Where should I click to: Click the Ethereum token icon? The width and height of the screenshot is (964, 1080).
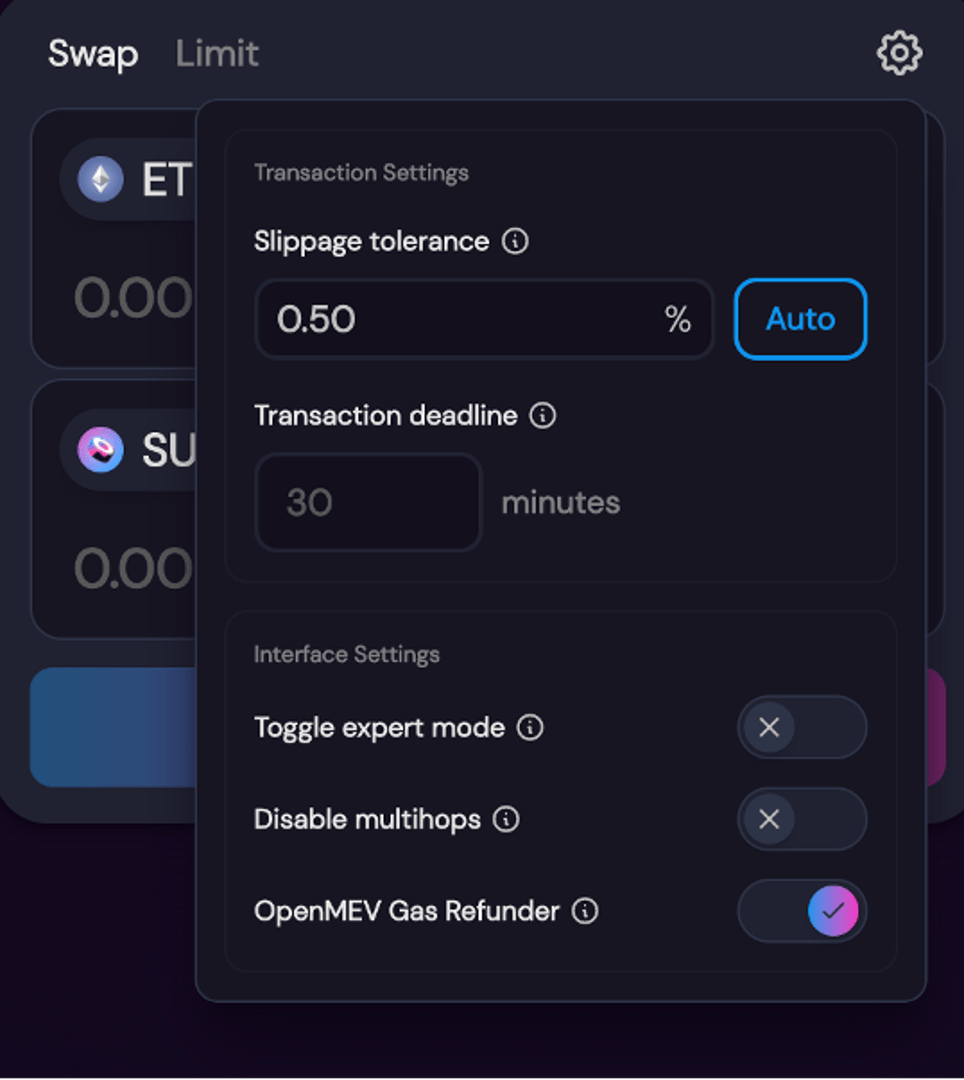click(101, 180)
